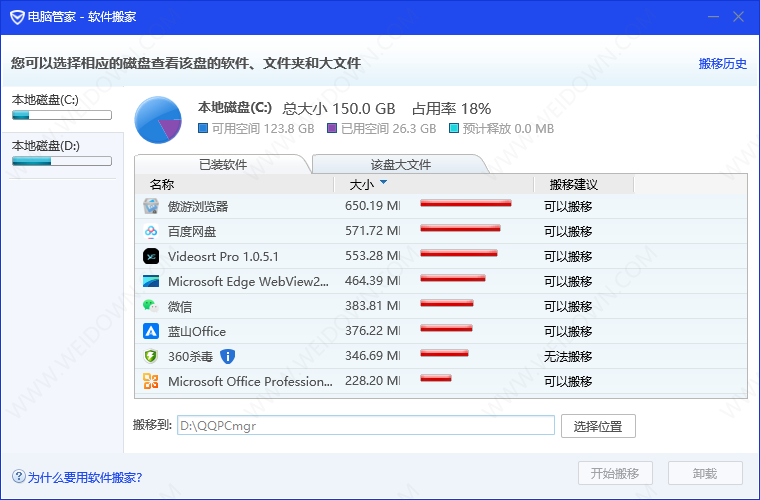Open the blue info badge beside 360杀毒
760x500 pixels.
(x=227, y=357)
